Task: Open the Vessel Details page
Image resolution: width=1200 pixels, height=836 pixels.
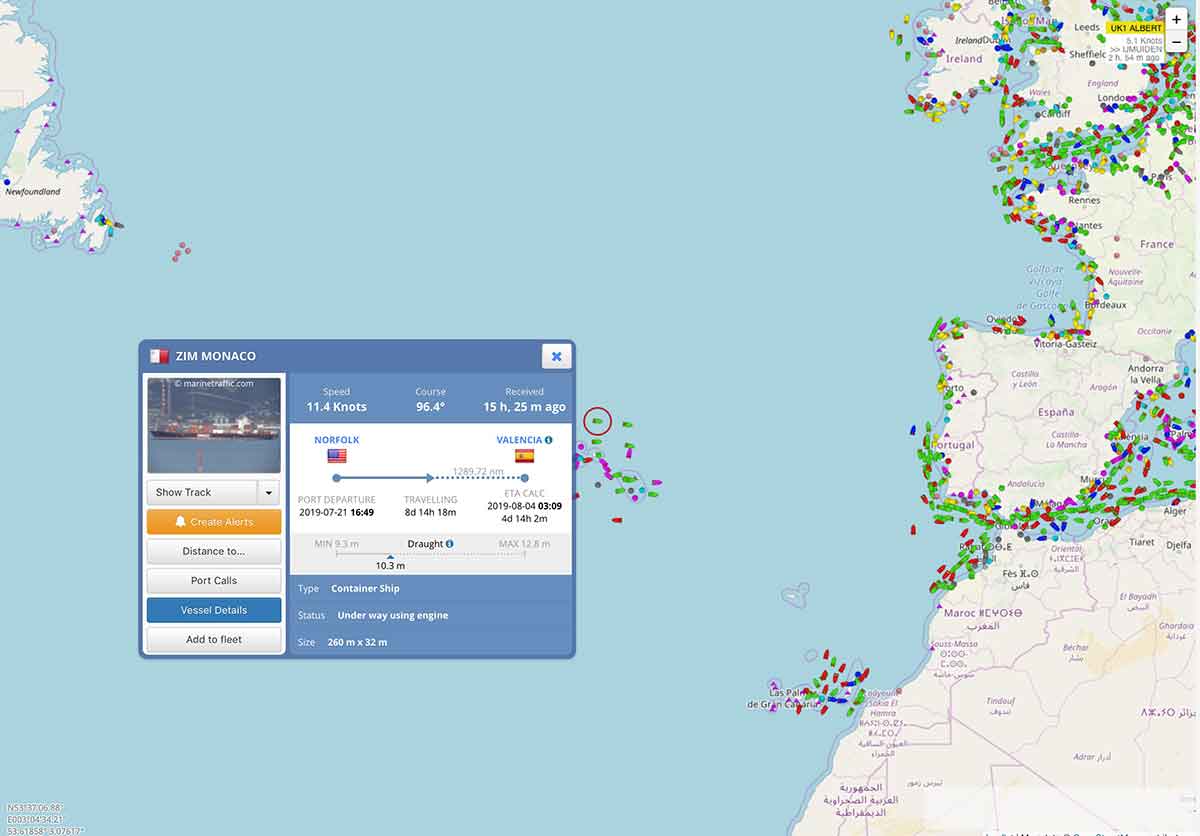Action: (x=213, y=610)
